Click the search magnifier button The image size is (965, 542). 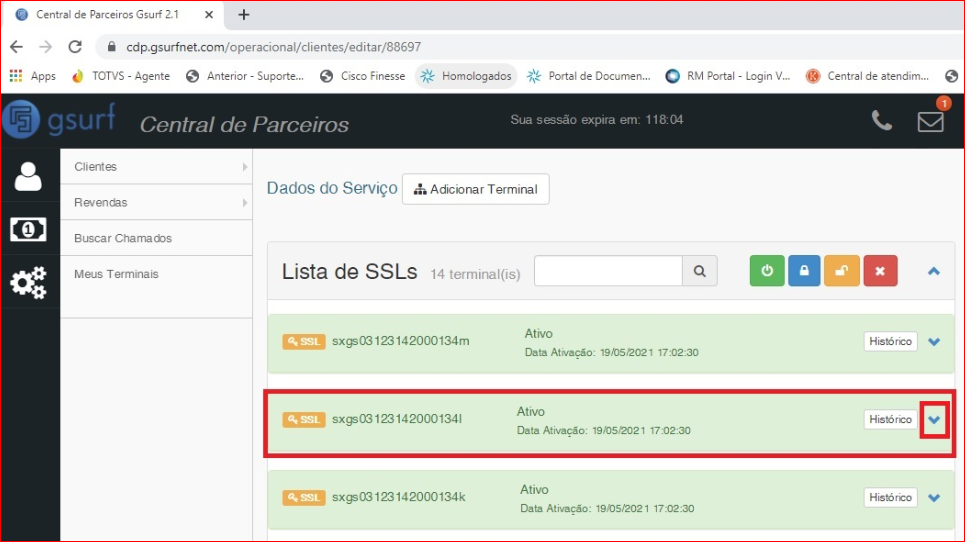pos(700,271)
